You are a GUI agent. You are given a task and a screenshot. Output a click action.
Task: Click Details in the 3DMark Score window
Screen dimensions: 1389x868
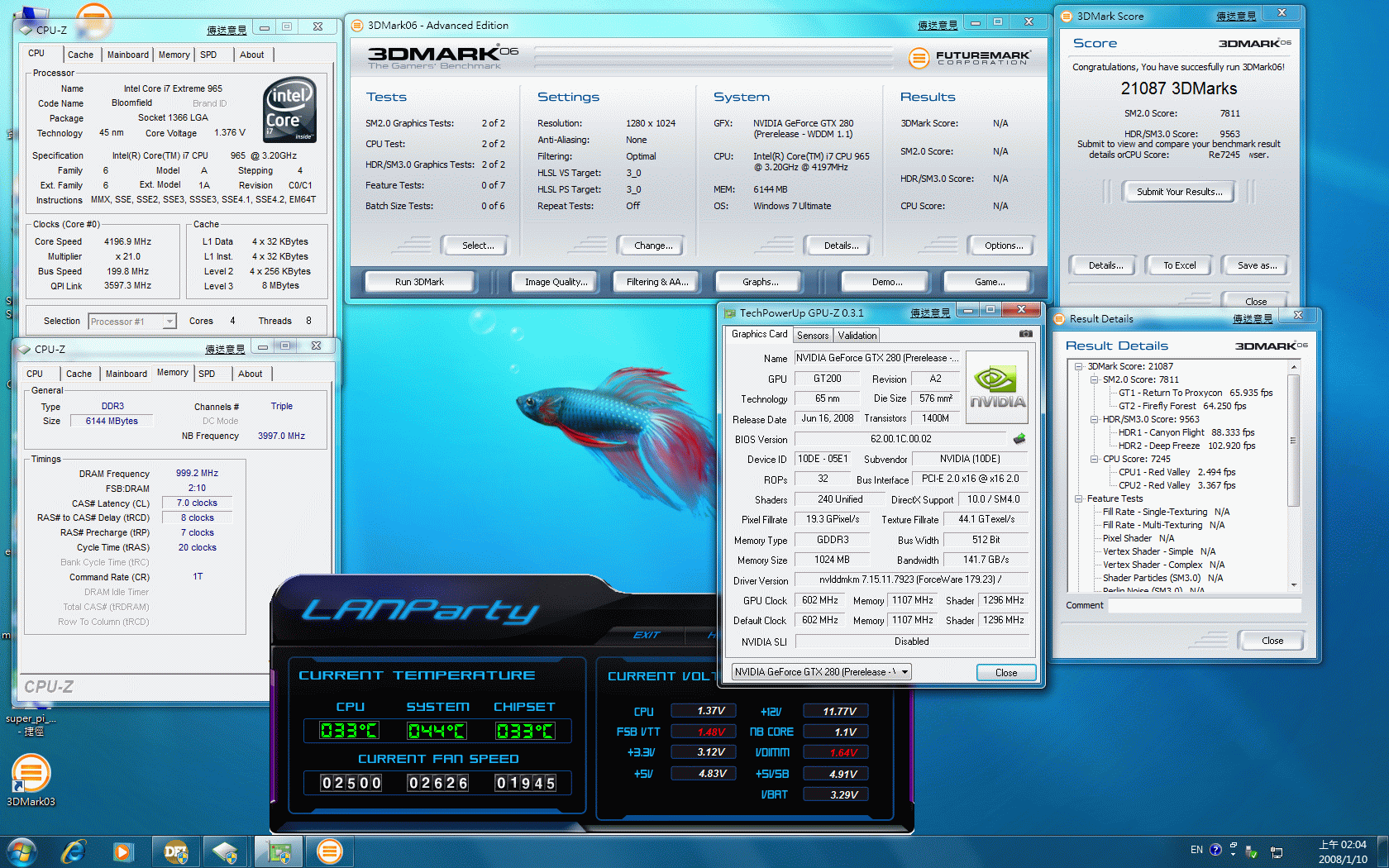pyautogui.click(x=1105, y=265)
